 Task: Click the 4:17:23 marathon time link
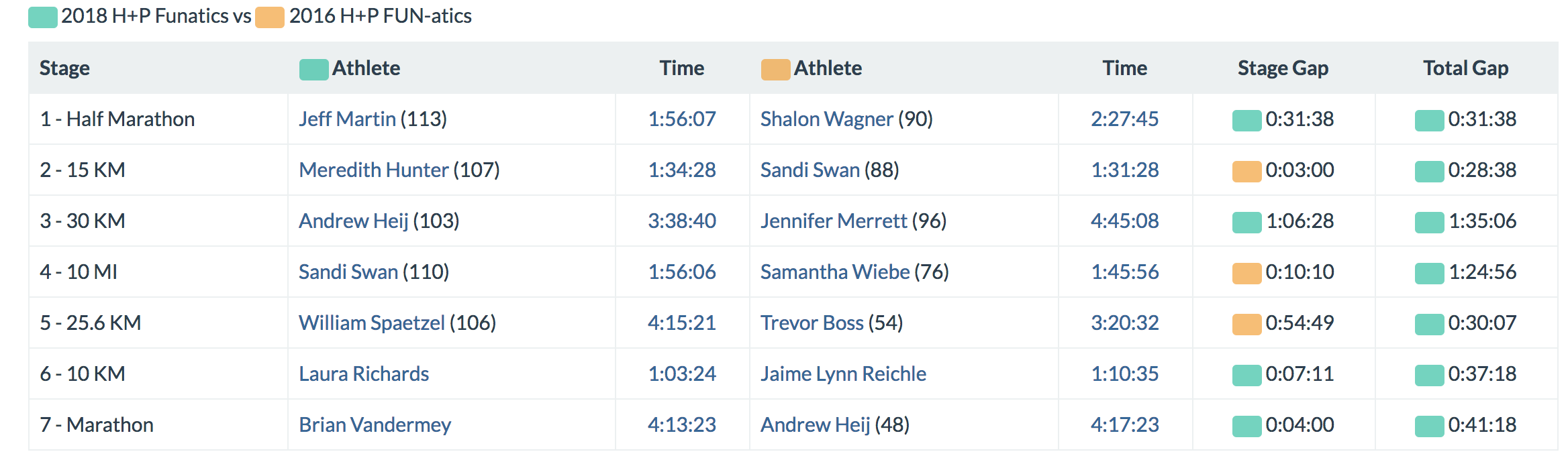1124,424
